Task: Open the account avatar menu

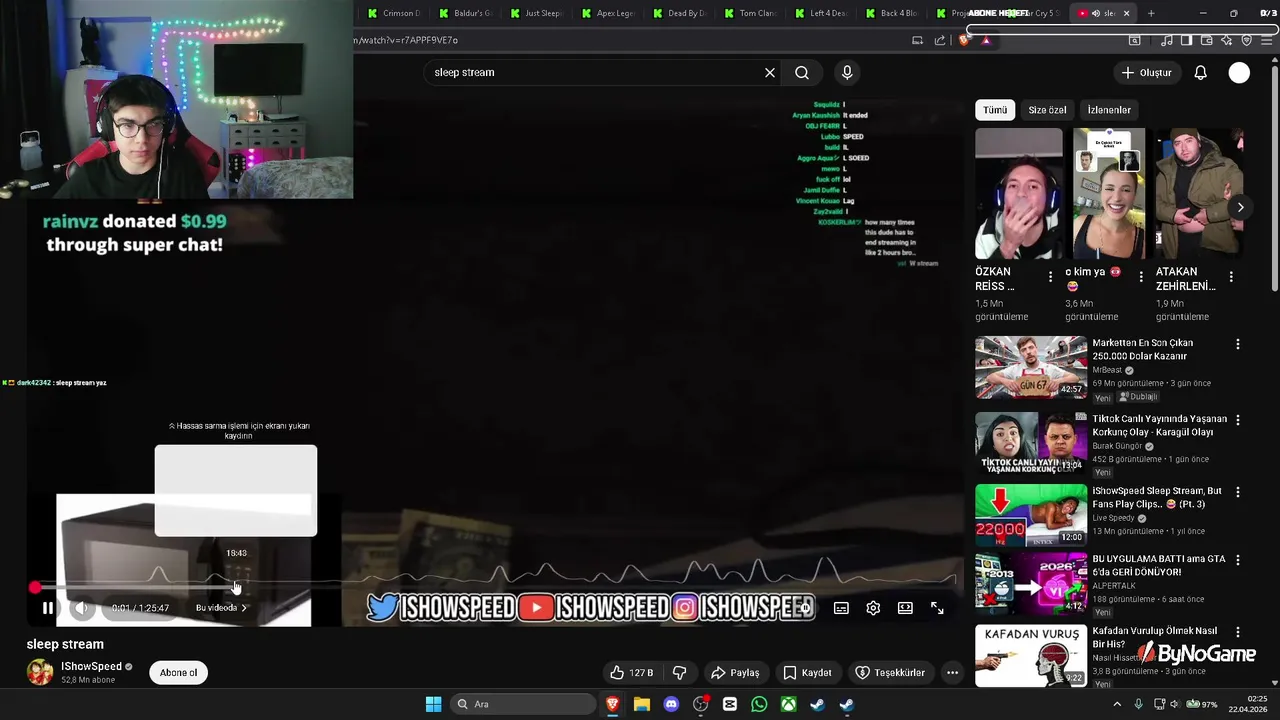Action: point(1239,73)
